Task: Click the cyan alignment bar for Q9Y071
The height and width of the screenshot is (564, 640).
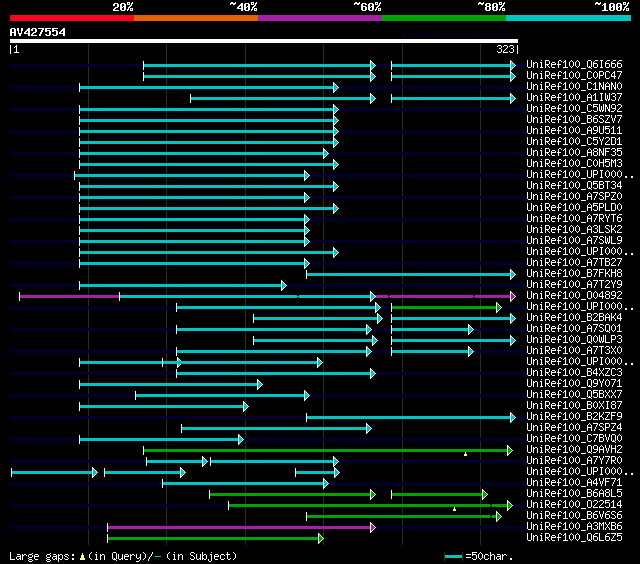Action: [171, 384]
